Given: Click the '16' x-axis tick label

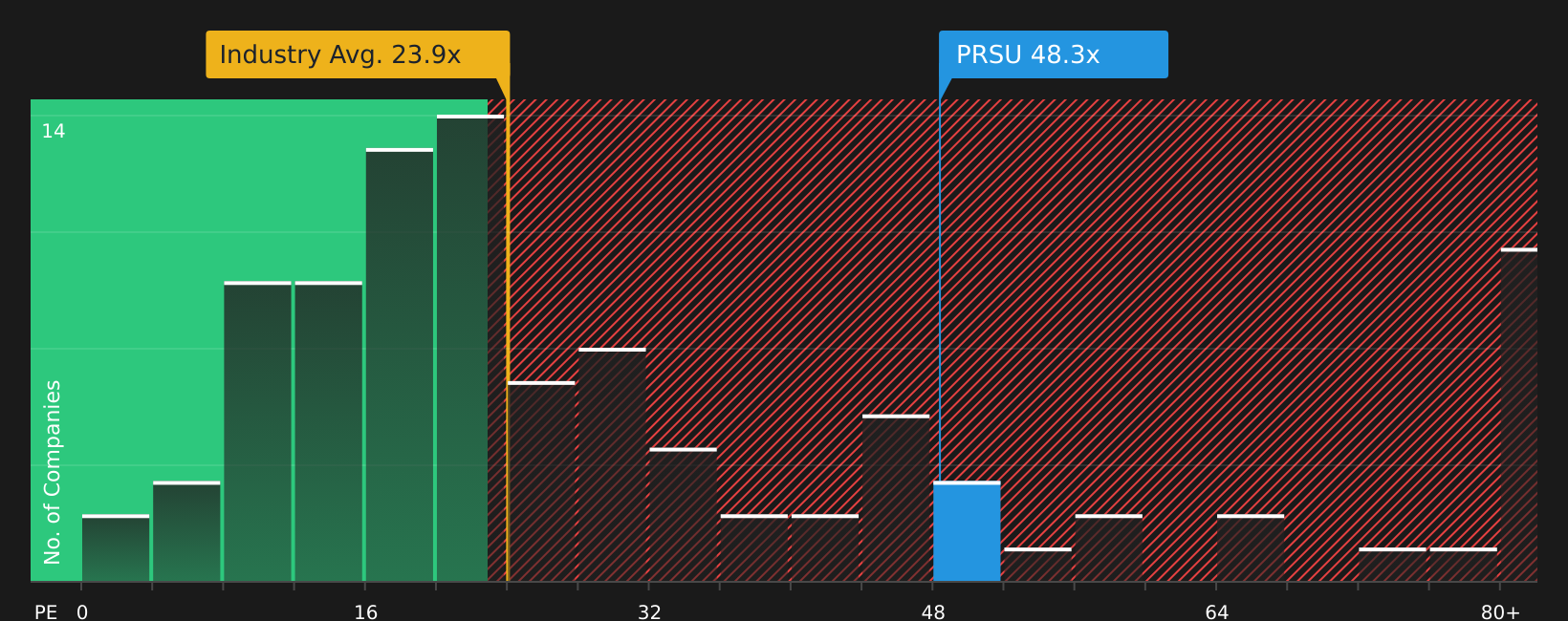Looking at the screenshot, I should [366, 612].
